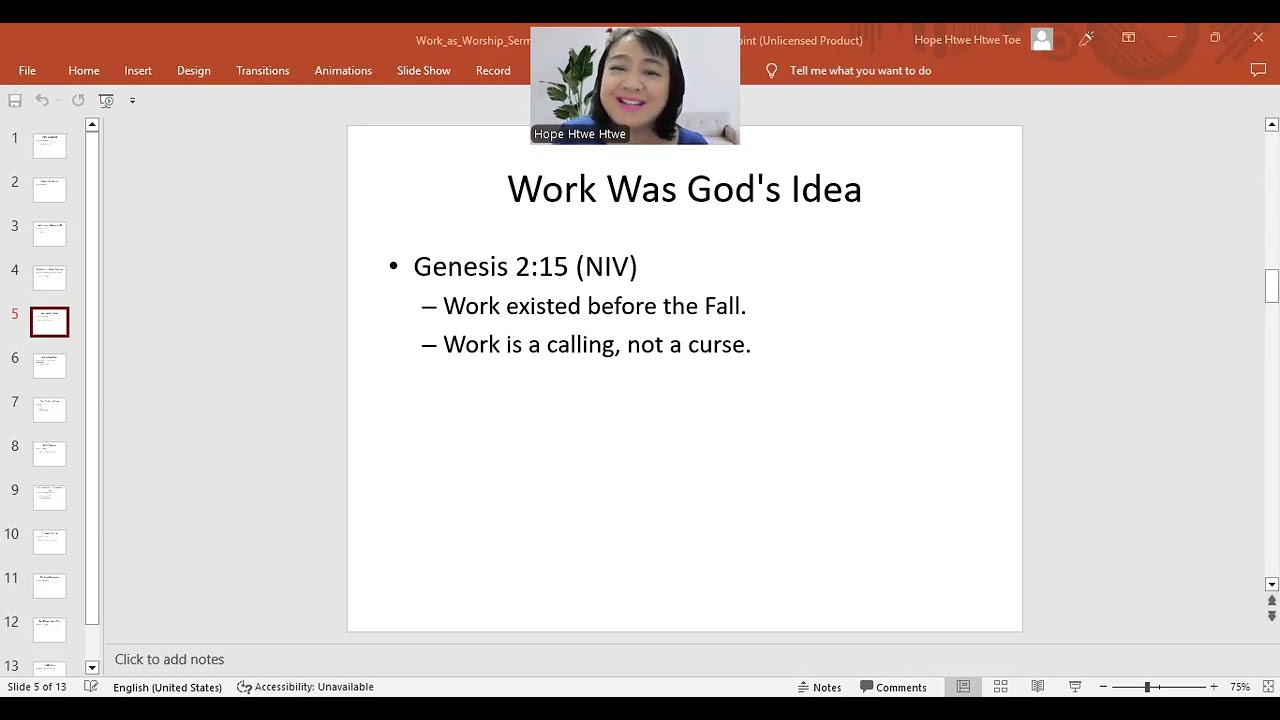The image size is (1280, 720).
Task: Select slide 7 thumbnail
Action: pos(50,410)
